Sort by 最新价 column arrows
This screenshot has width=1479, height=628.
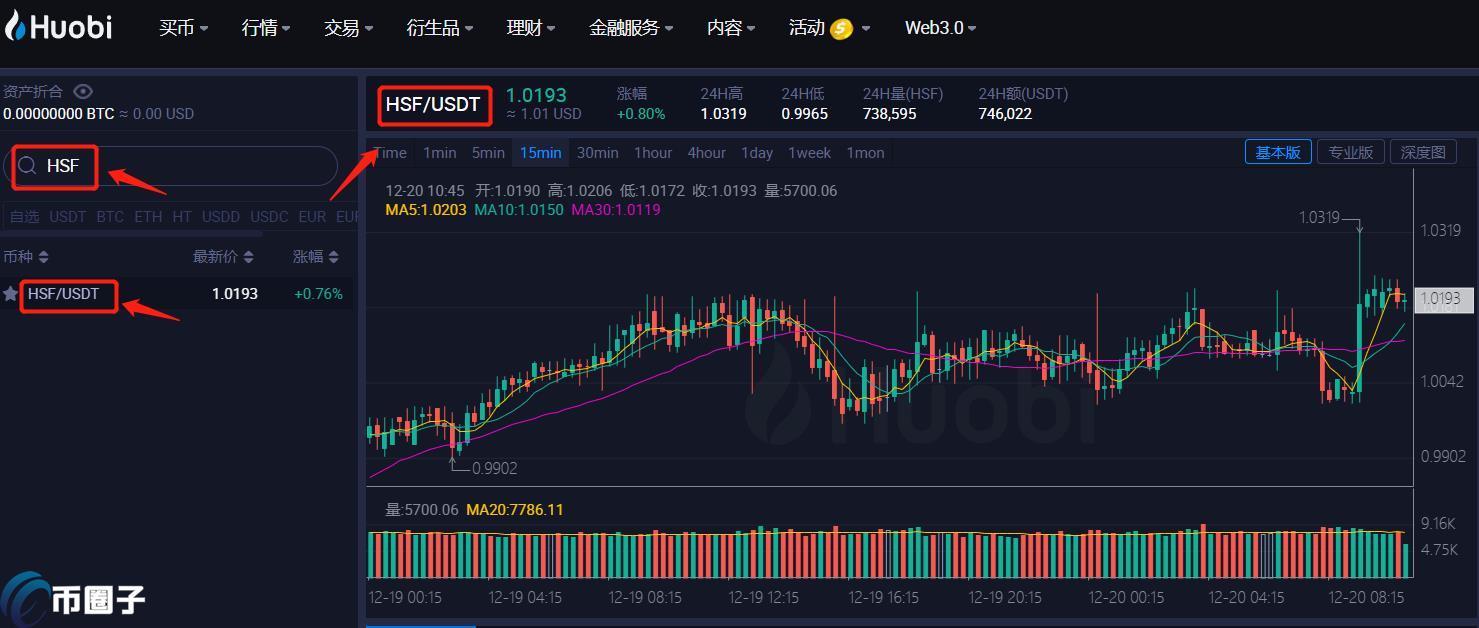[x=248, y=257]
